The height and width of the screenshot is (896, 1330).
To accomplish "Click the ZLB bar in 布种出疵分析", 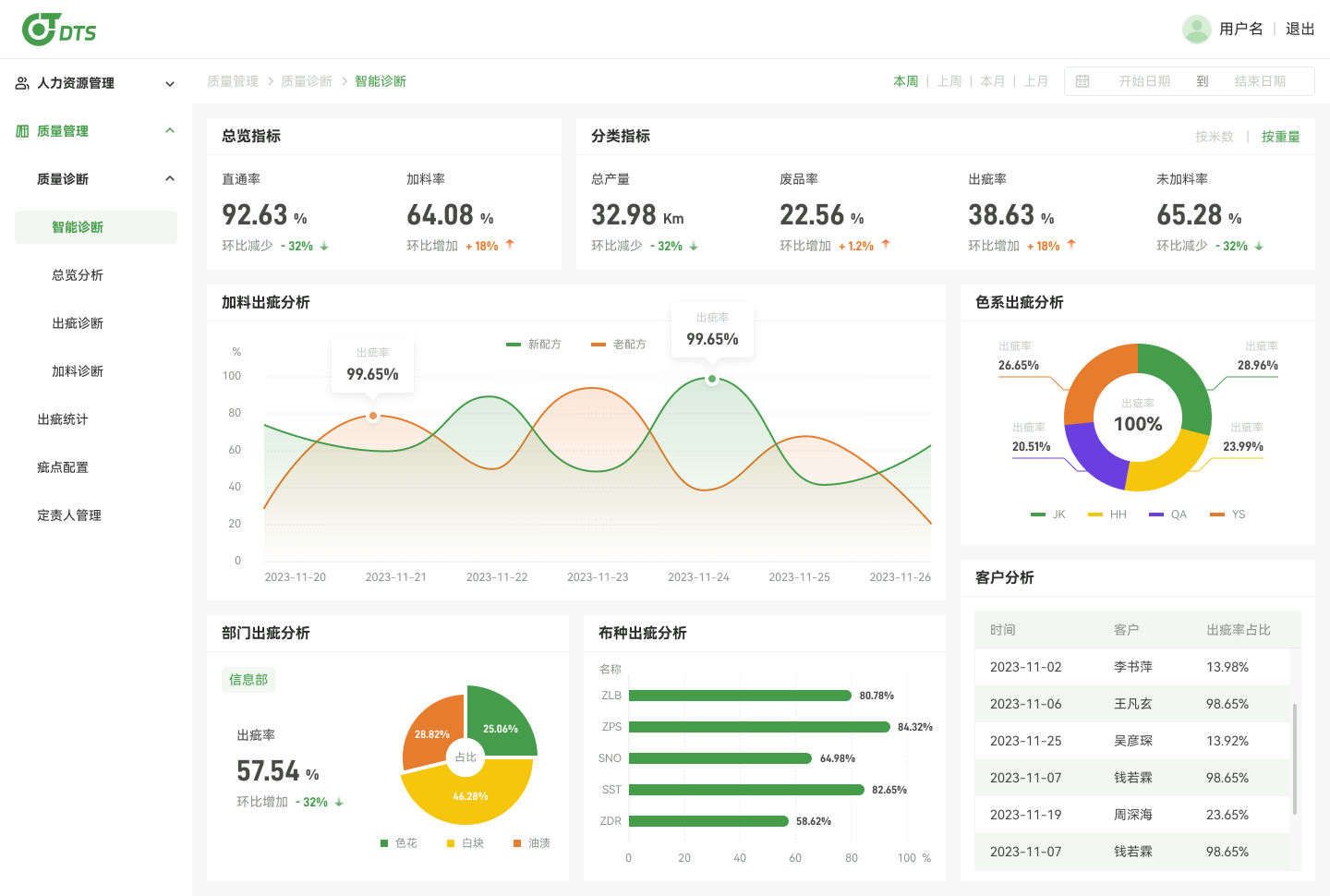I will [740, 696].
